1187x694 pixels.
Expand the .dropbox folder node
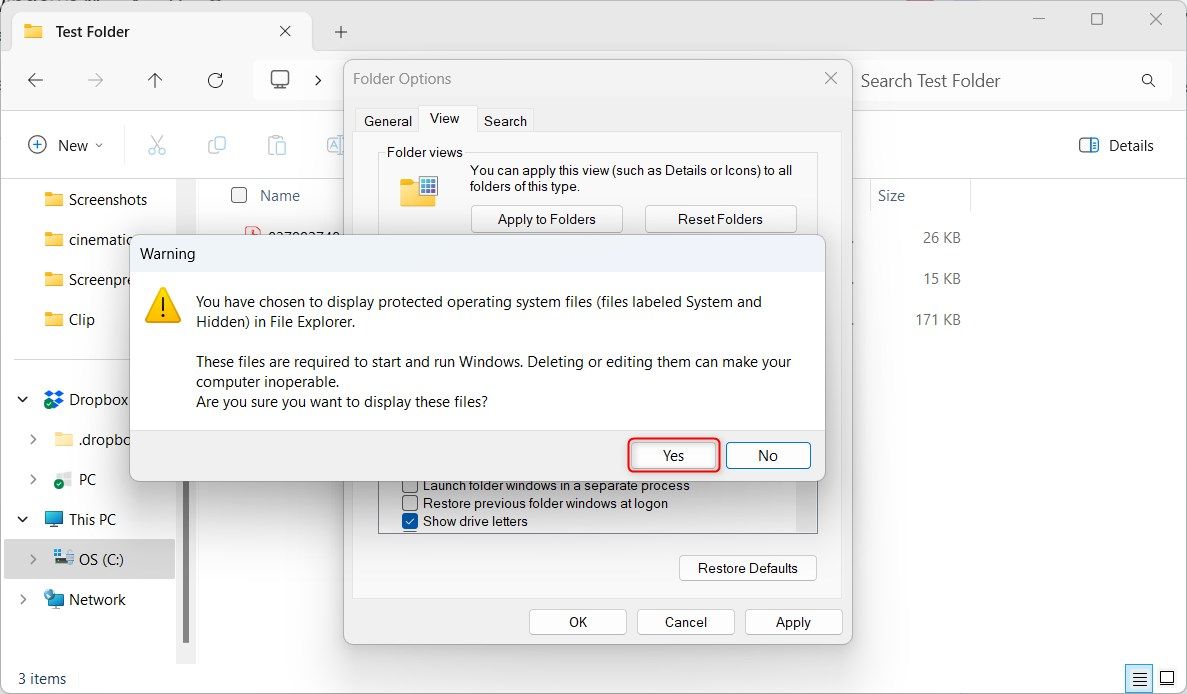click(33, 440)
